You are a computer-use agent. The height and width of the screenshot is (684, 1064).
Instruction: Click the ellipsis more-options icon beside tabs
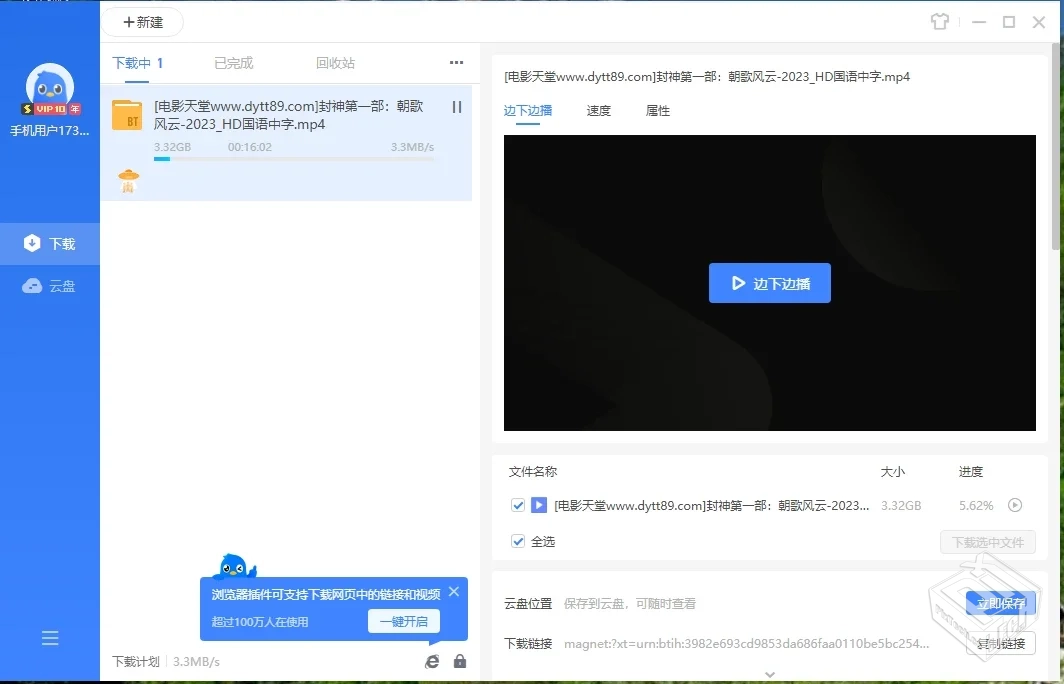coord(456,62)
